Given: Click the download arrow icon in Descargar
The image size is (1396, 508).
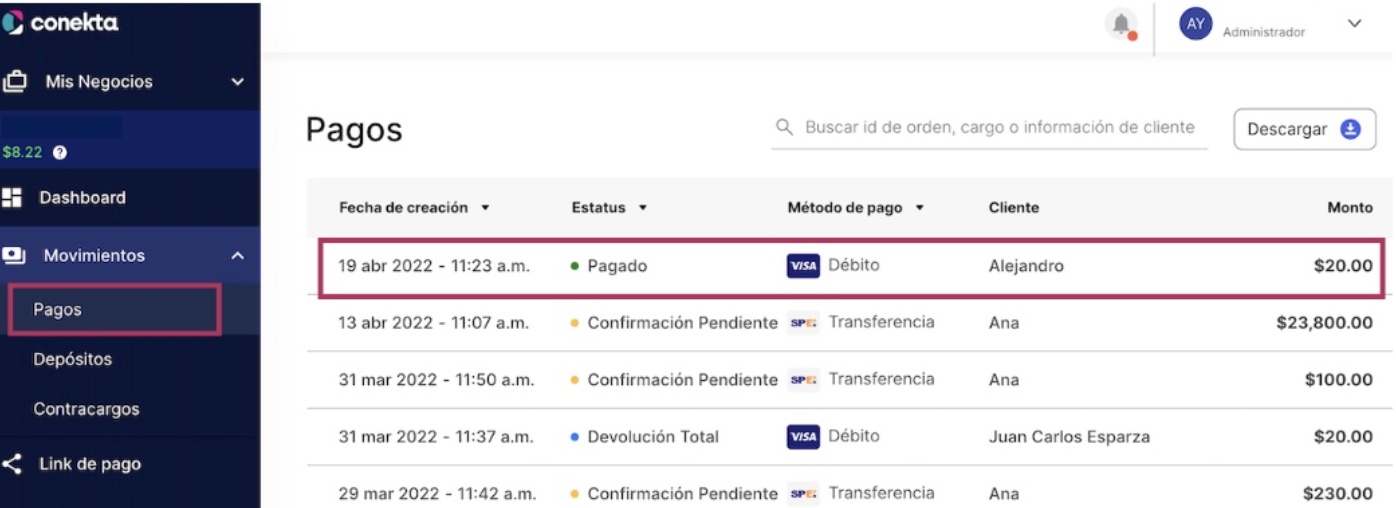Looking at the screenshot, I should (1351, 129).
